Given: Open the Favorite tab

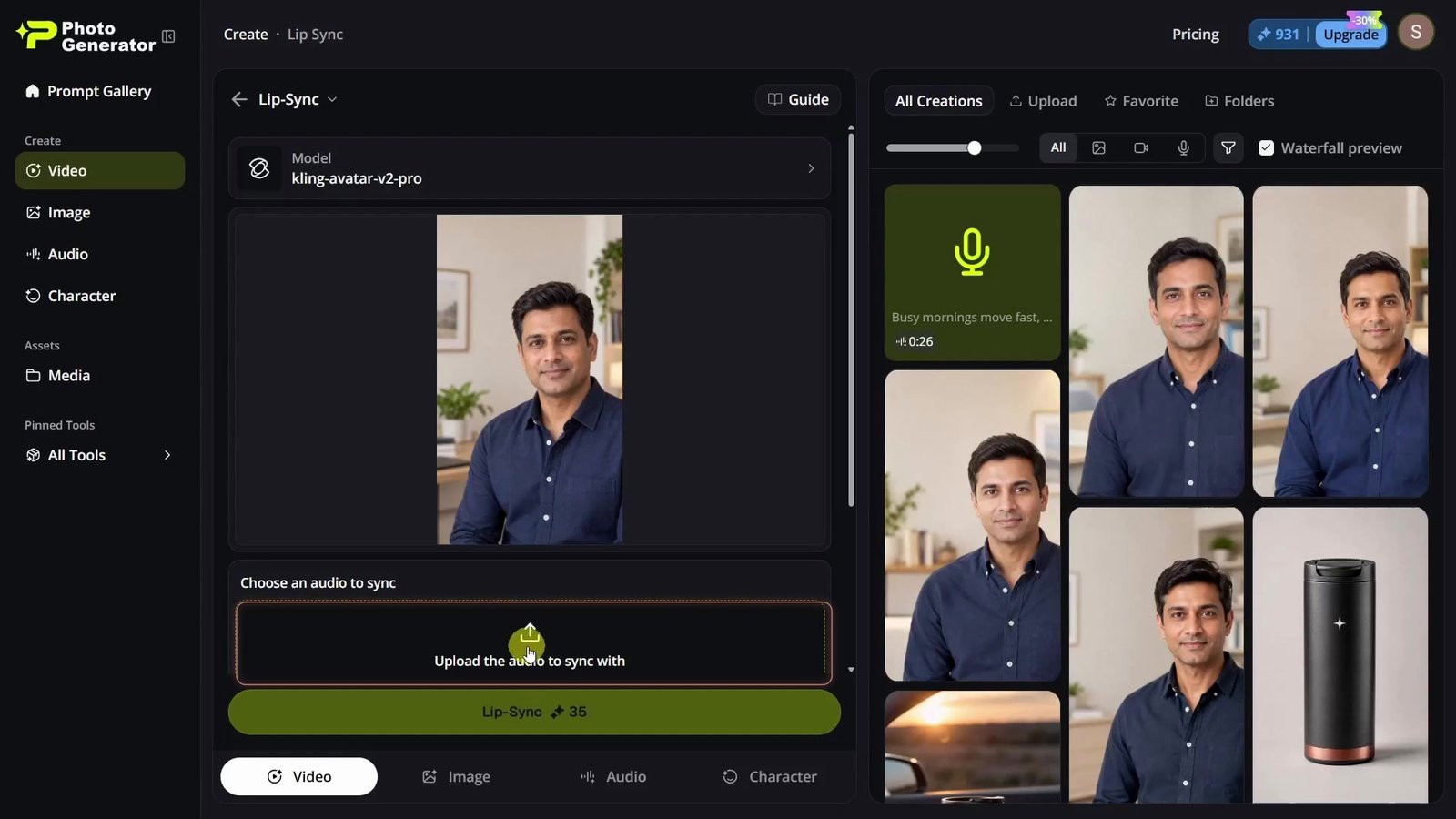Looking at the screenshot, I should 1141,101.
